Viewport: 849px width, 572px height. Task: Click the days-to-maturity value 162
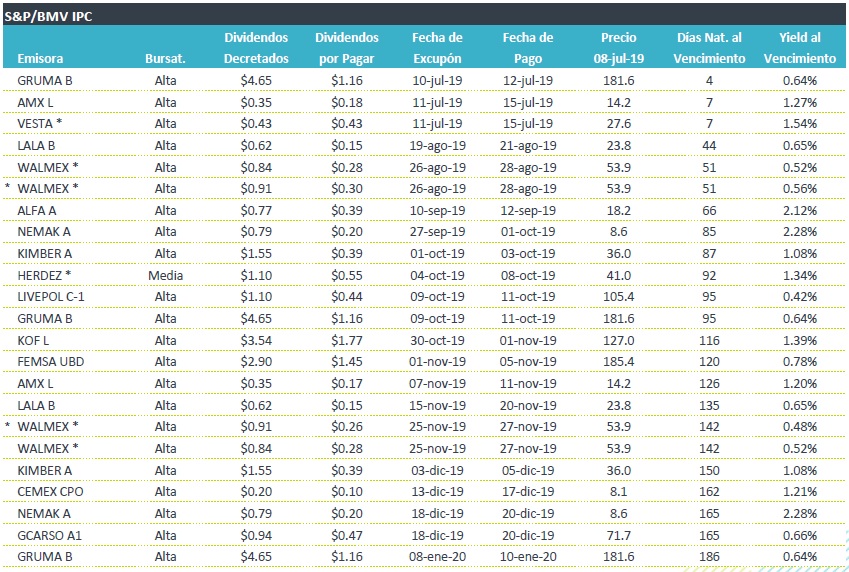click(x=709, y=492)
